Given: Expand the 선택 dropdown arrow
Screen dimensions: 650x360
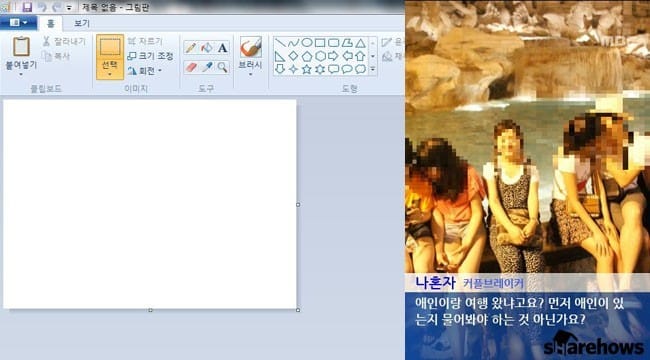Looking at the screenshot, I should click(110, 75).
